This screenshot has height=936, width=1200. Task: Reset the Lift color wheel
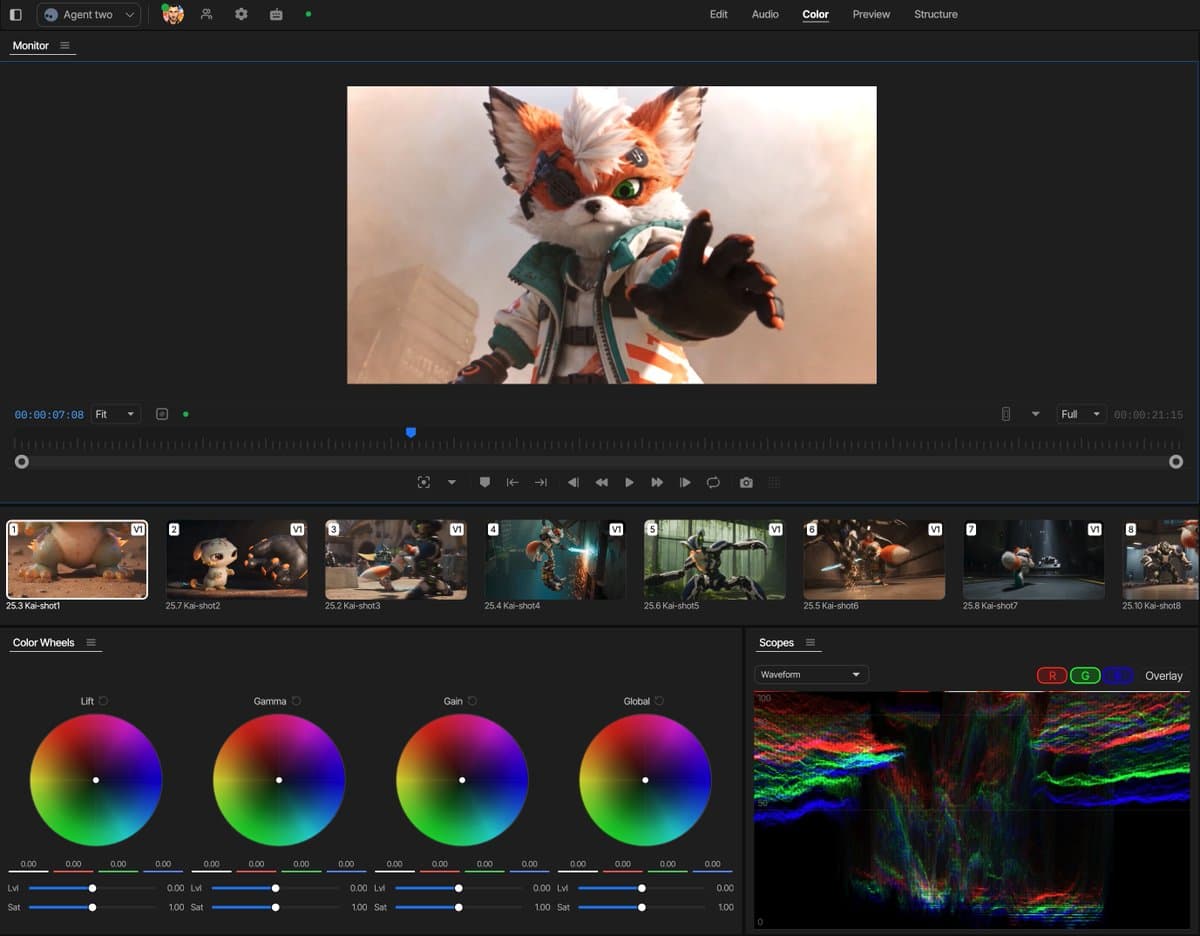(x=103, y=701)
